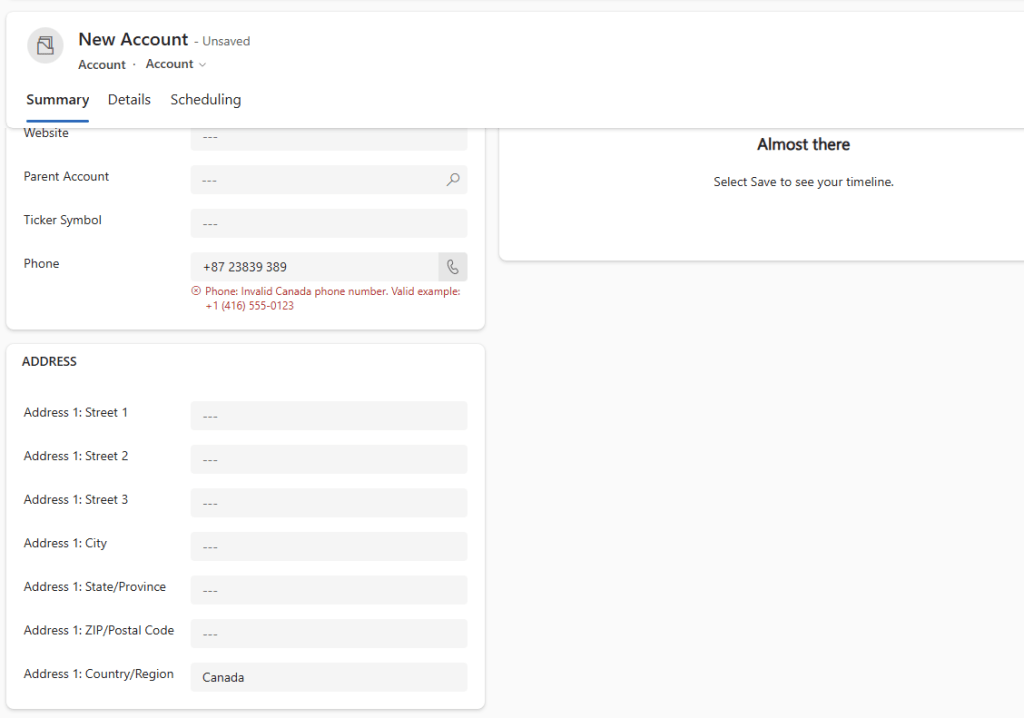This screenshot has height=718, width=1024.
Task: Click the Parent Account lookup search icon
Action: 453,180
